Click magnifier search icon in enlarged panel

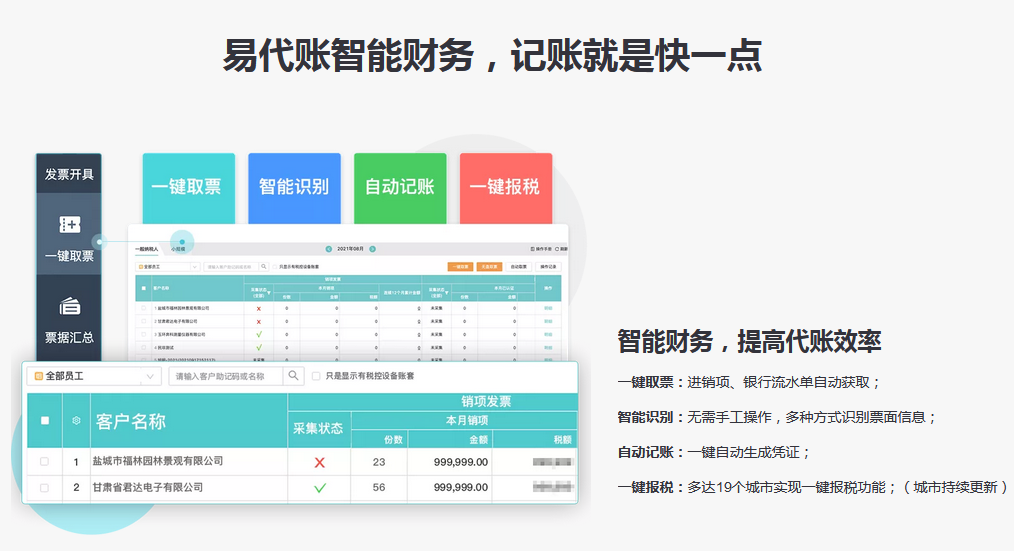click(x=294, y=376)
